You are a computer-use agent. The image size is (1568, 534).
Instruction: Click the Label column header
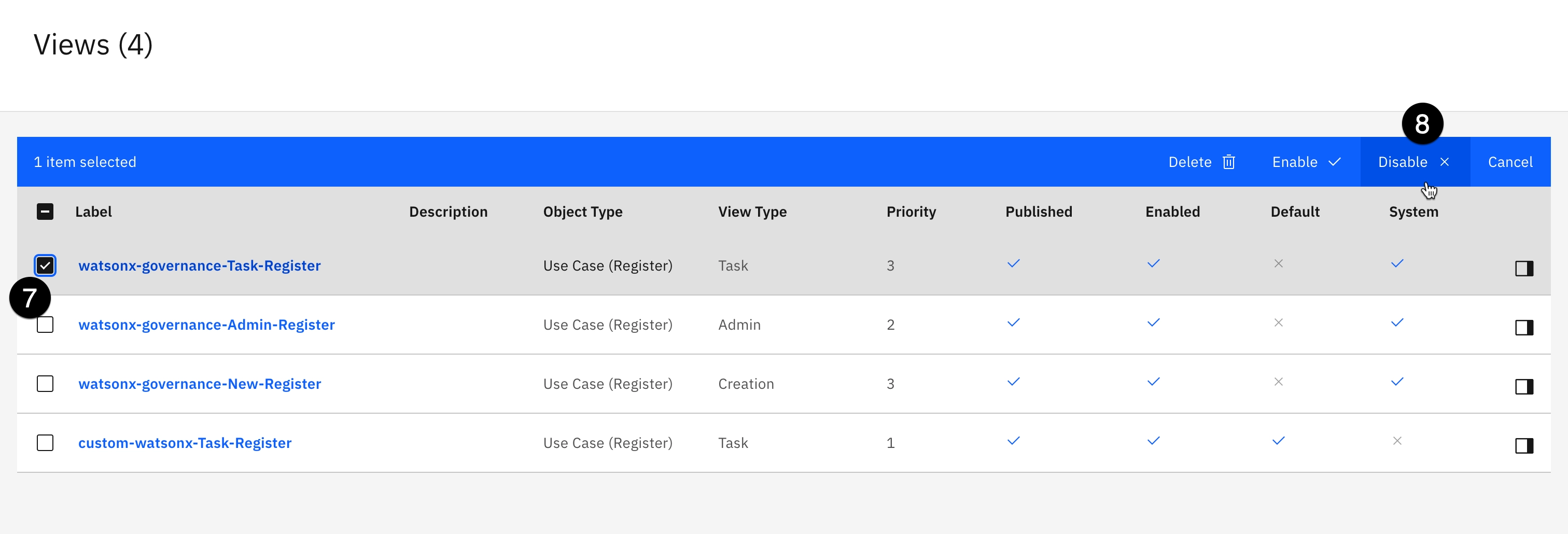93,212
